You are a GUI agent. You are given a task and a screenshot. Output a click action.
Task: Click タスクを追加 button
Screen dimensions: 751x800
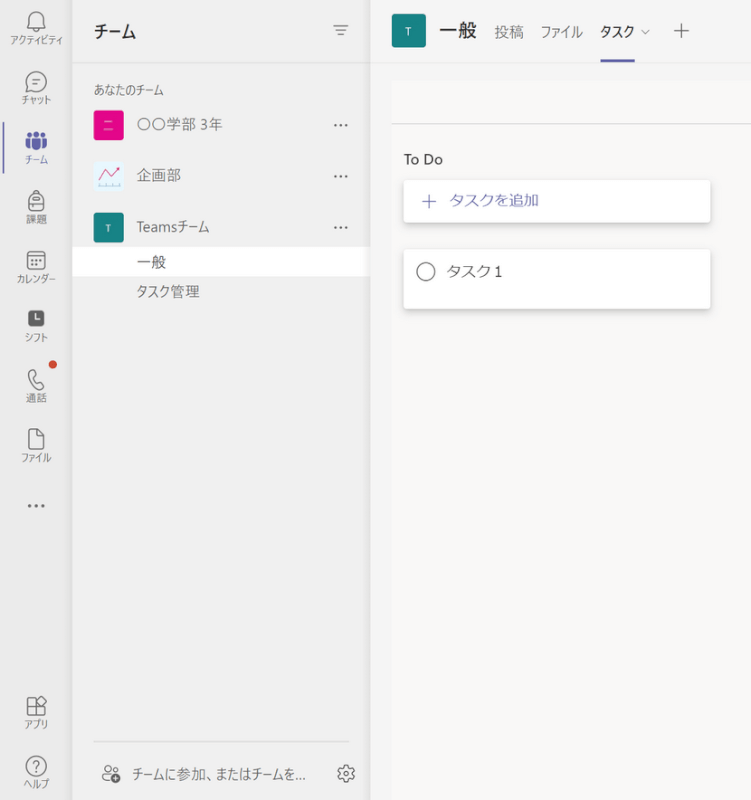(557, 201)
